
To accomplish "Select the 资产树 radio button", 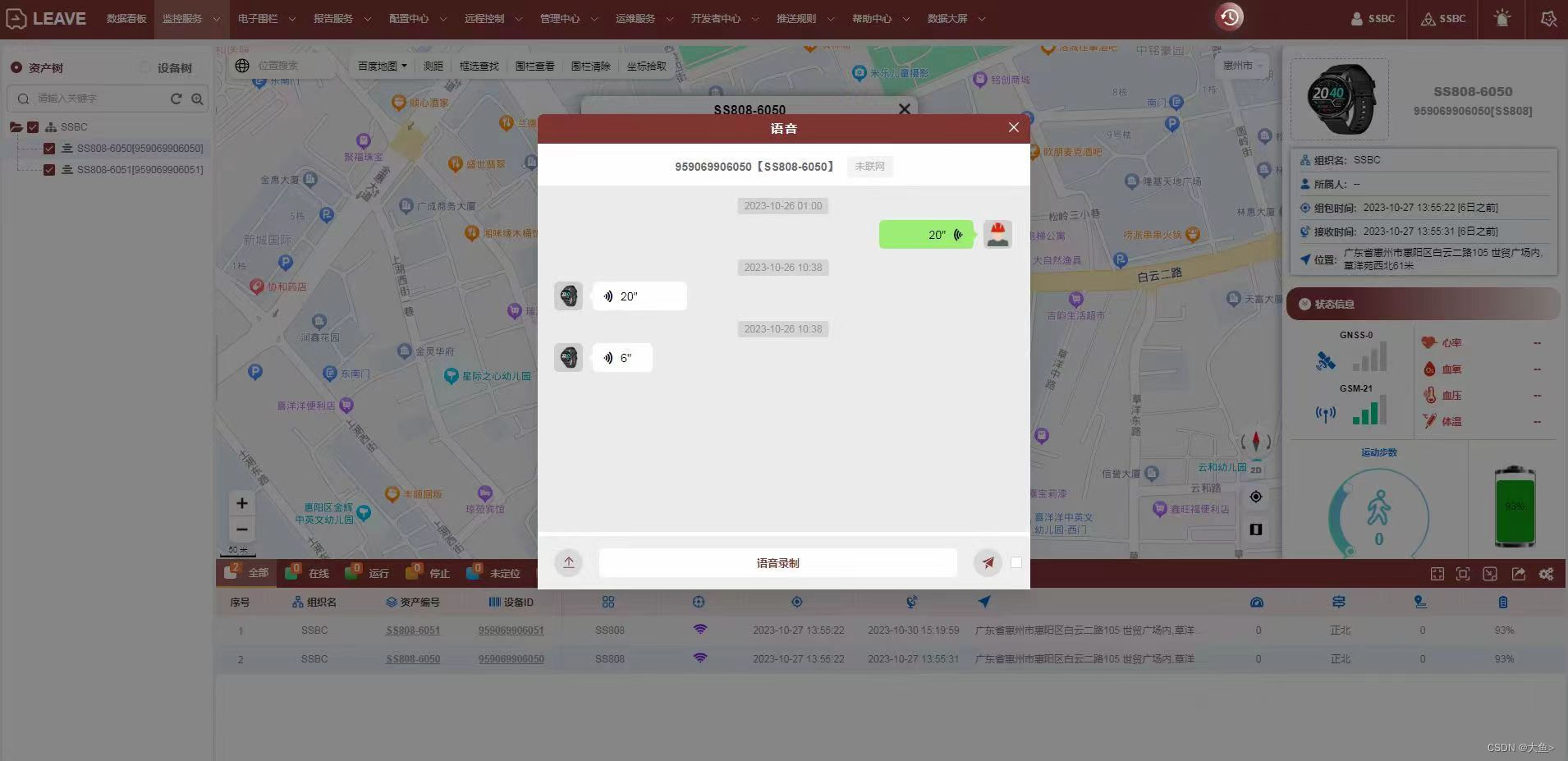I will (16, 67).
